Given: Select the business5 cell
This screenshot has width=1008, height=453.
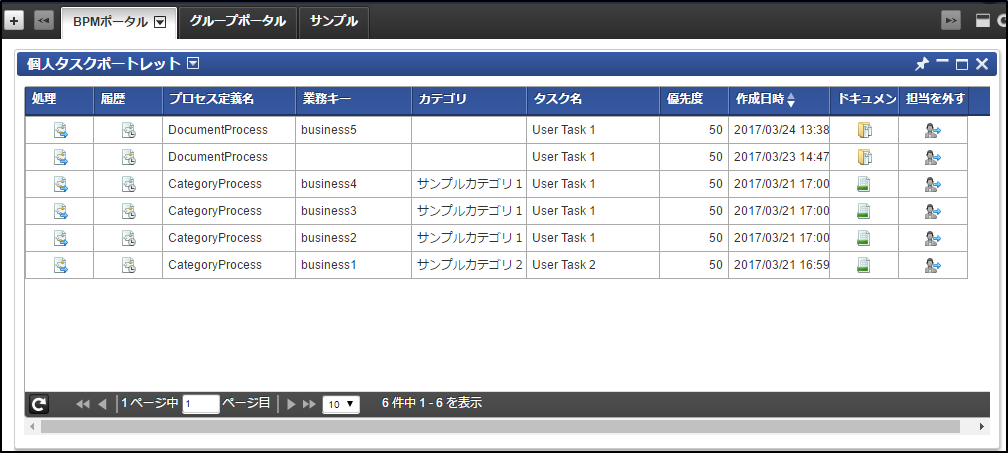Looking at the screenshot, I should 354,130.
